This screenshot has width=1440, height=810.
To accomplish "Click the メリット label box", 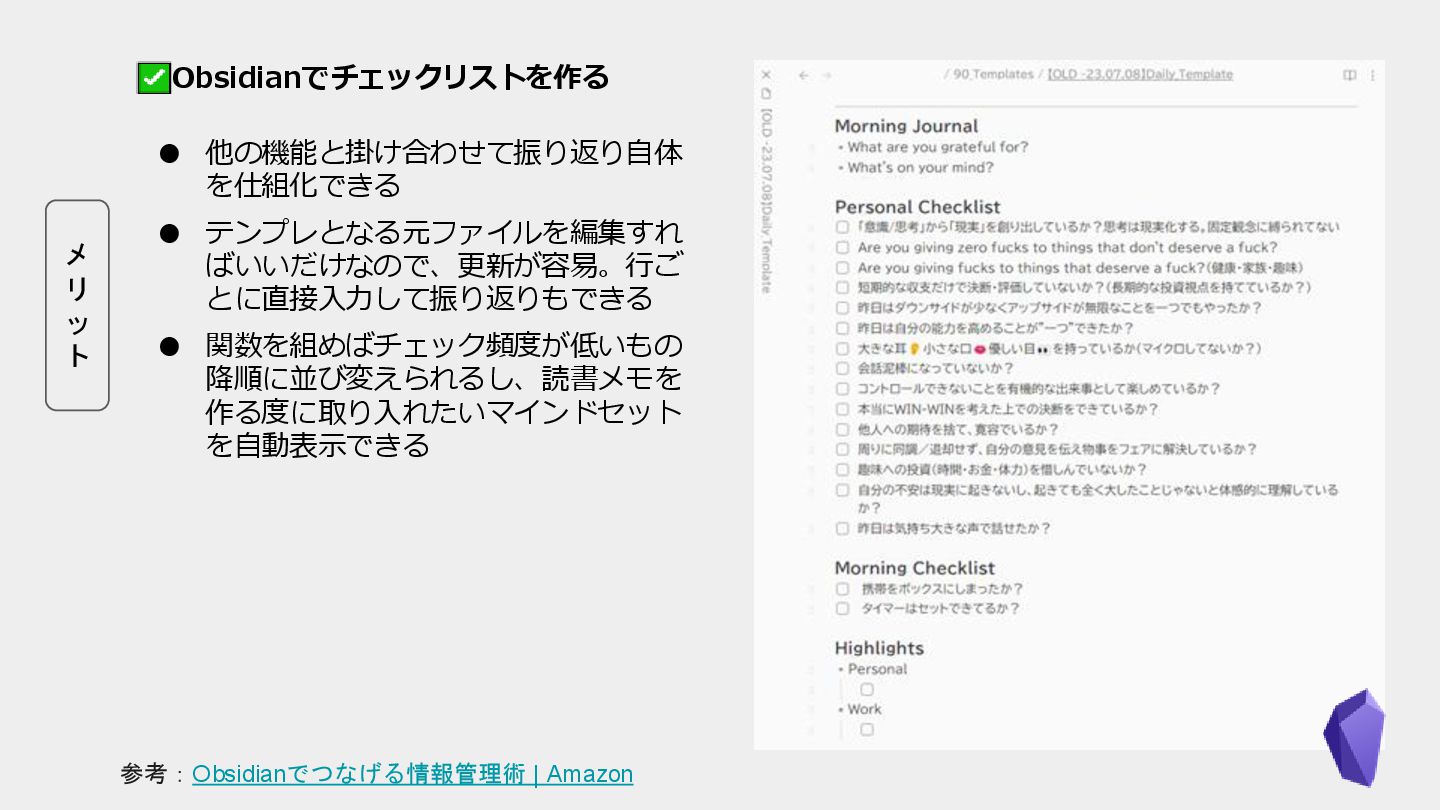I will tap(77, 305).
